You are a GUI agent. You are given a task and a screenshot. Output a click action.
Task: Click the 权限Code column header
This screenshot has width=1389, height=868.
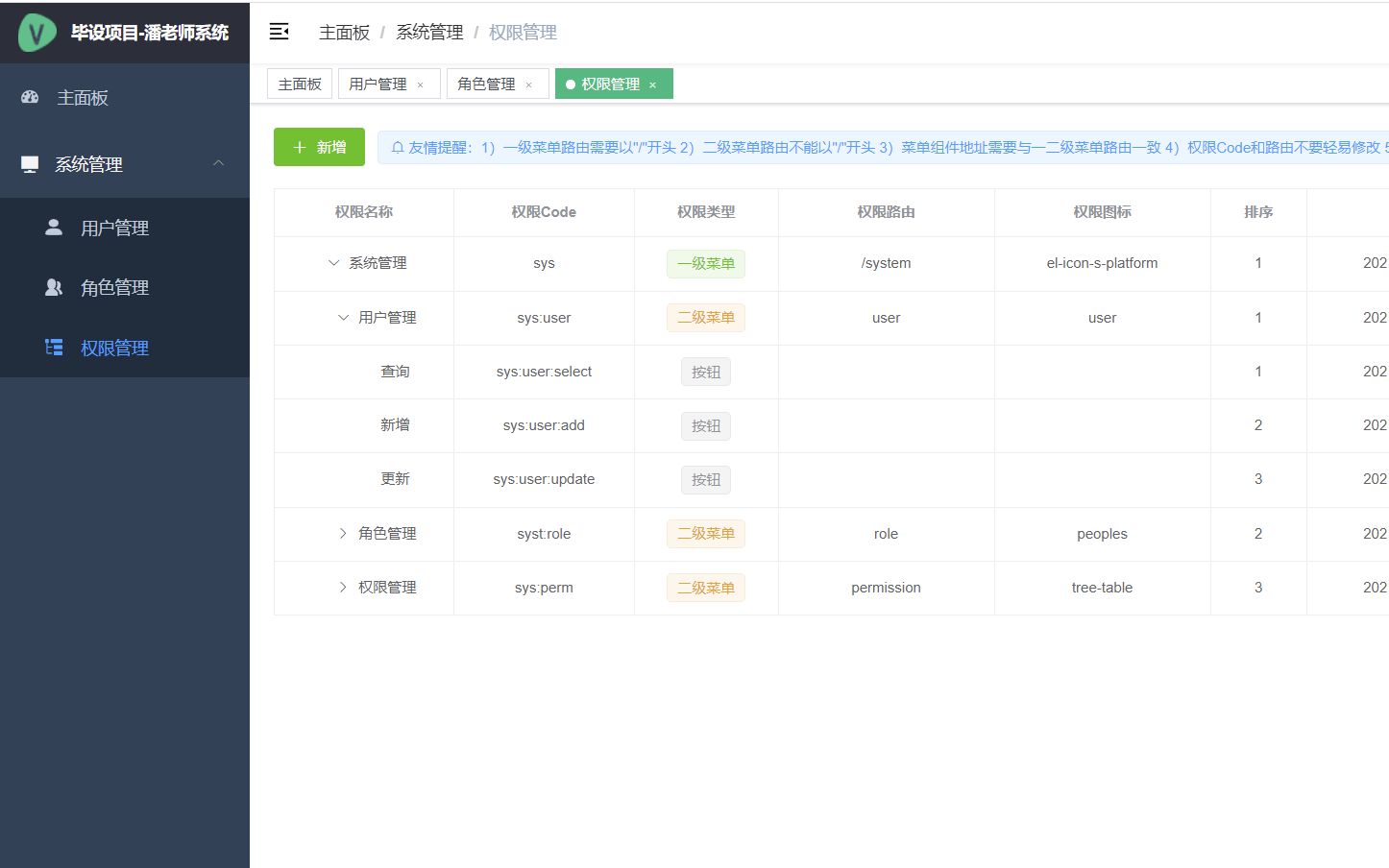pyautogui.click(x=544, y=212)
